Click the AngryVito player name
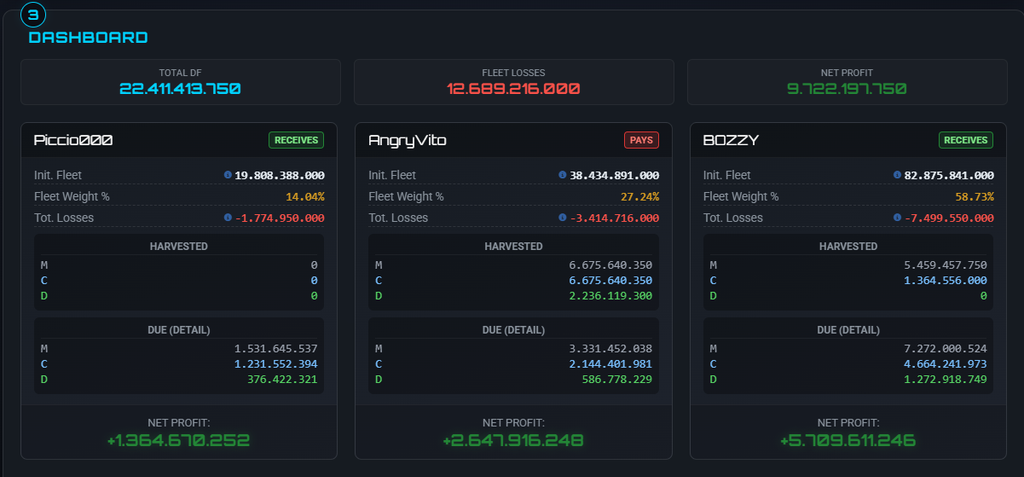Screen dimensions: 1024x477 point(408,140)
